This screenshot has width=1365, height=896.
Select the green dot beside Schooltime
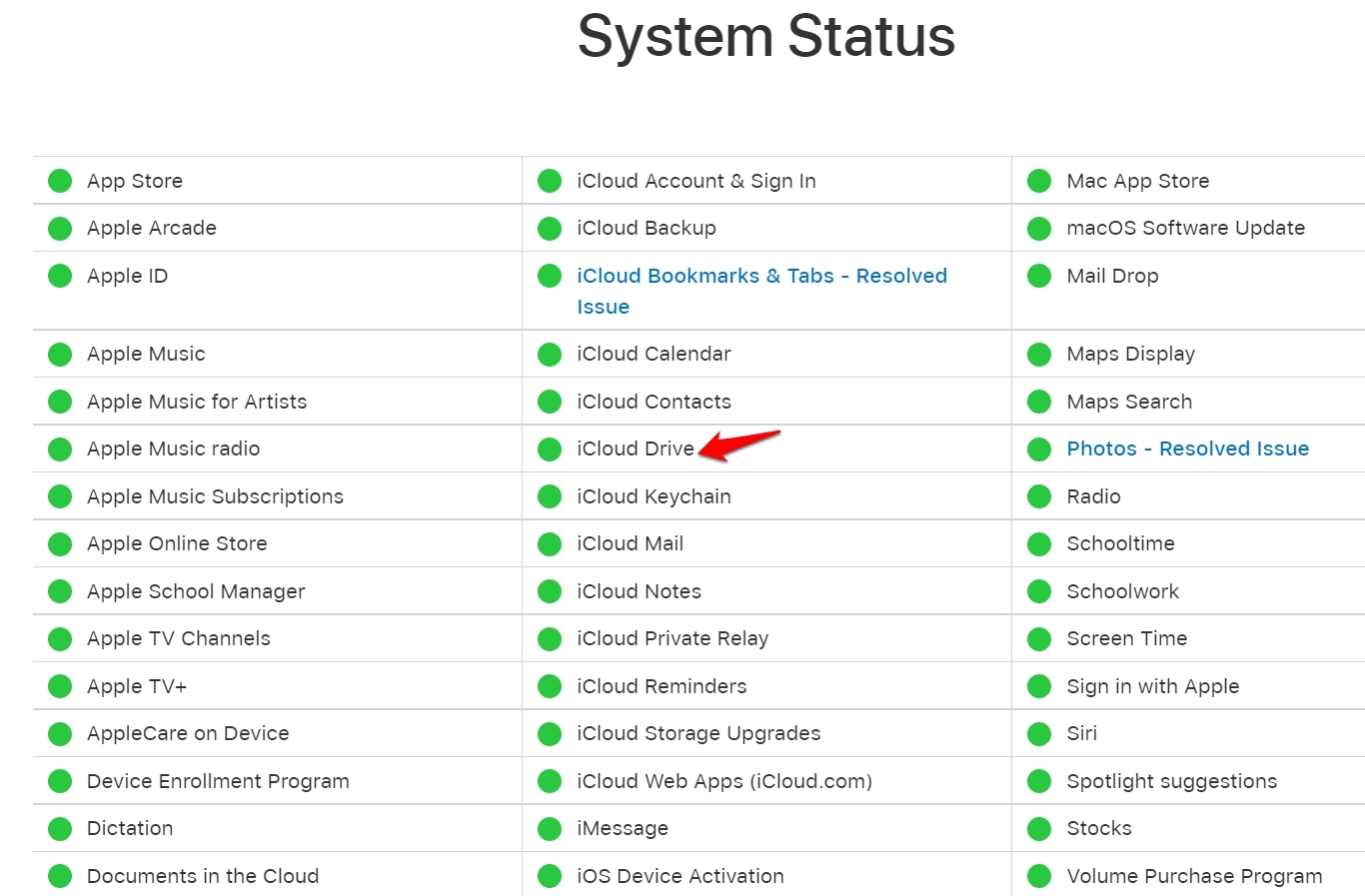[x=1039, y=543]
